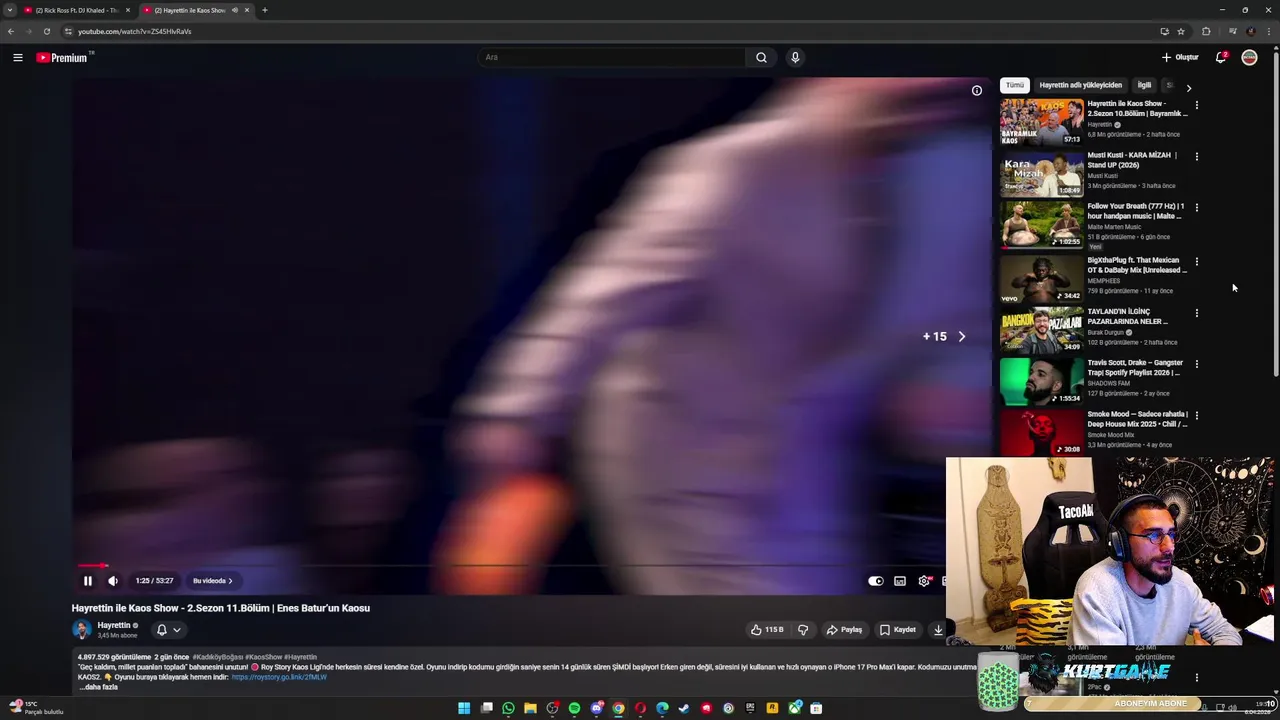Dislike the video
Screen dimensions: 1280x720
[x=803, y=630]
